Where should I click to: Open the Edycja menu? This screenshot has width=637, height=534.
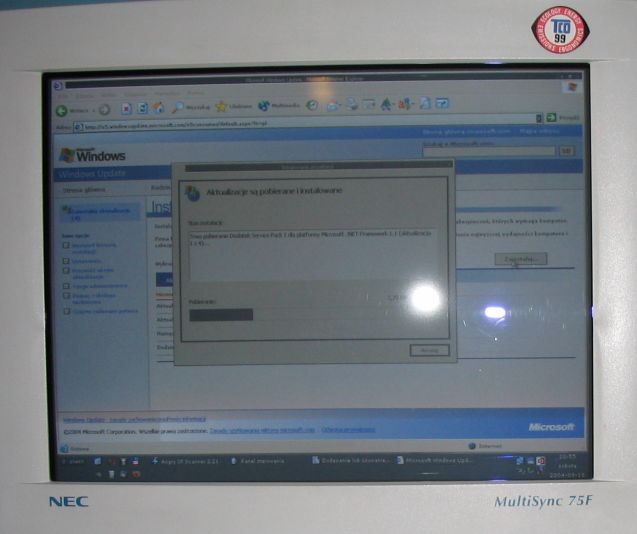(x=84, y=96)
